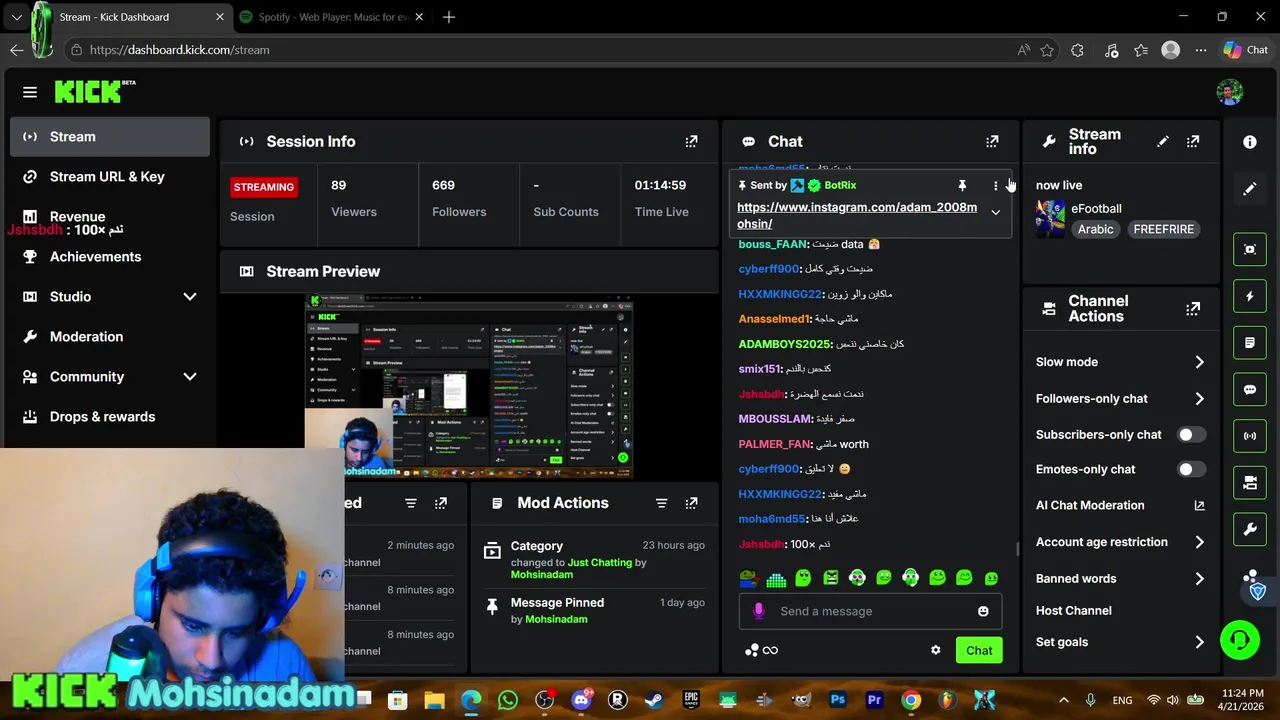
Task: Edit Stream info with the pencil icon
Action: pyautogui.click(x=1162, y=142)
